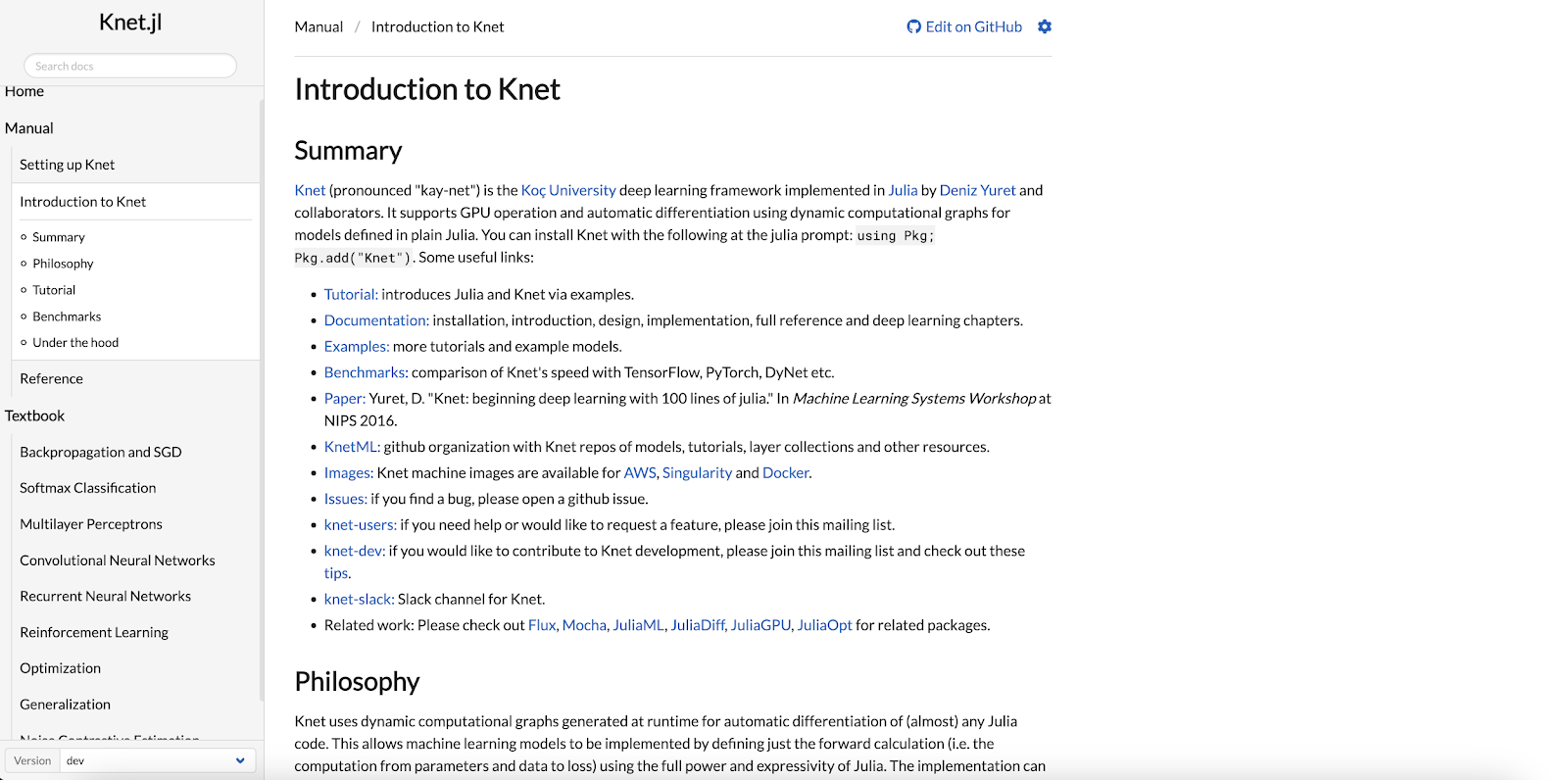1568x780 pixels.
Task: Open Convolutional Neural Networks chapter
Action: pos(117,561)
